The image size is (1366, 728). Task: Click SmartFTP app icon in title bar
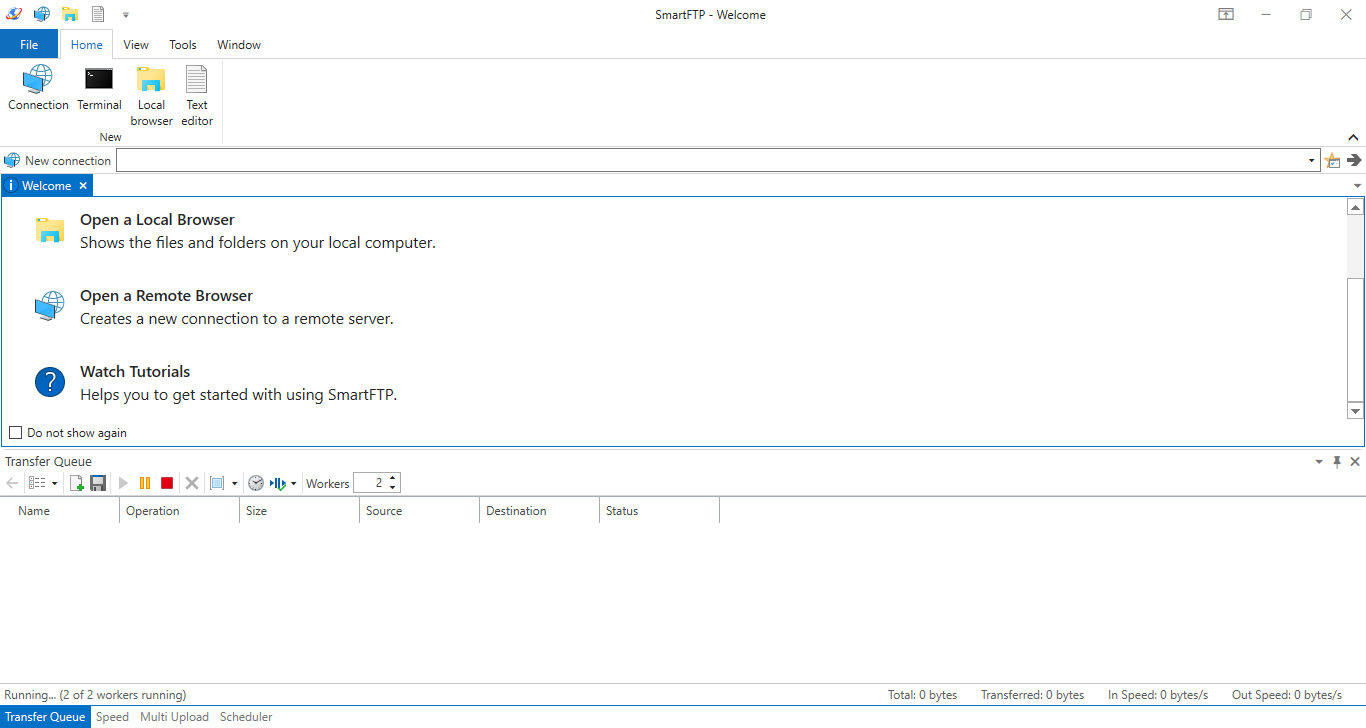(14, 14)
